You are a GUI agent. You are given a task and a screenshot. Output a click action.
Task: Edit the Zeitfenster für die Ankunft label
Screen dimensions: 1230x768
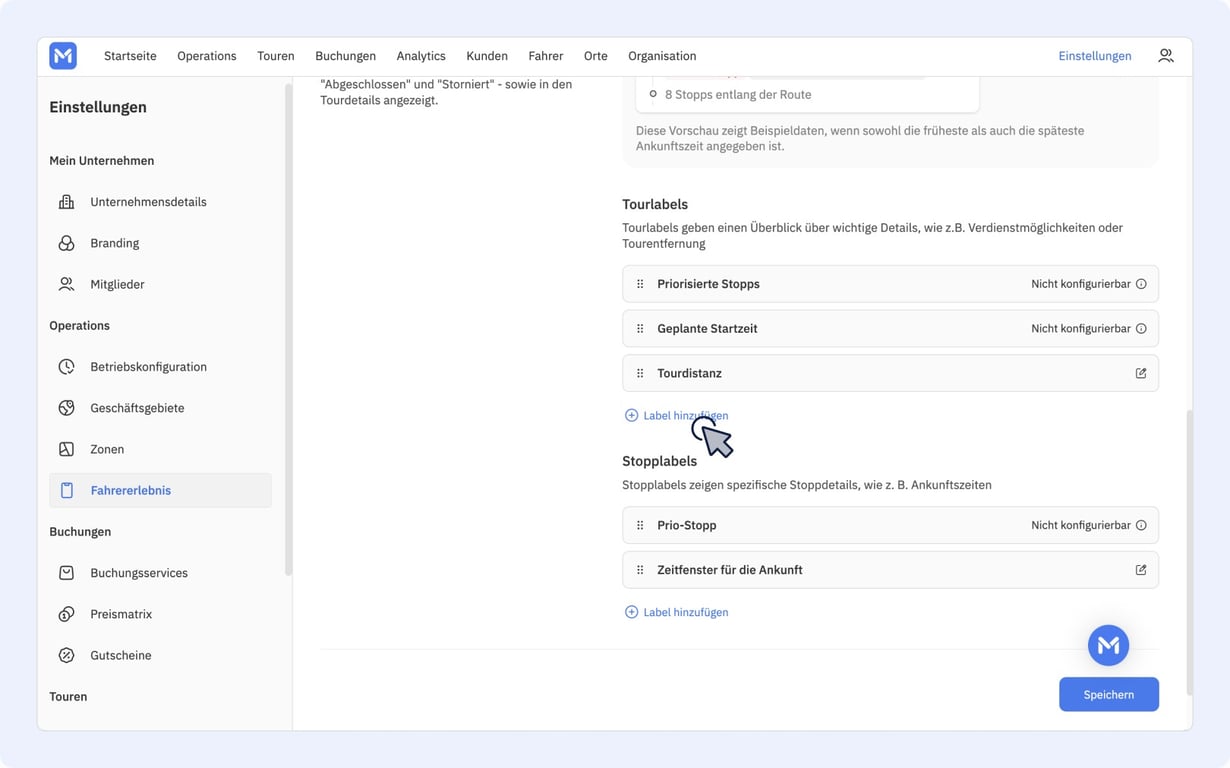click(x=1141, y=570)
